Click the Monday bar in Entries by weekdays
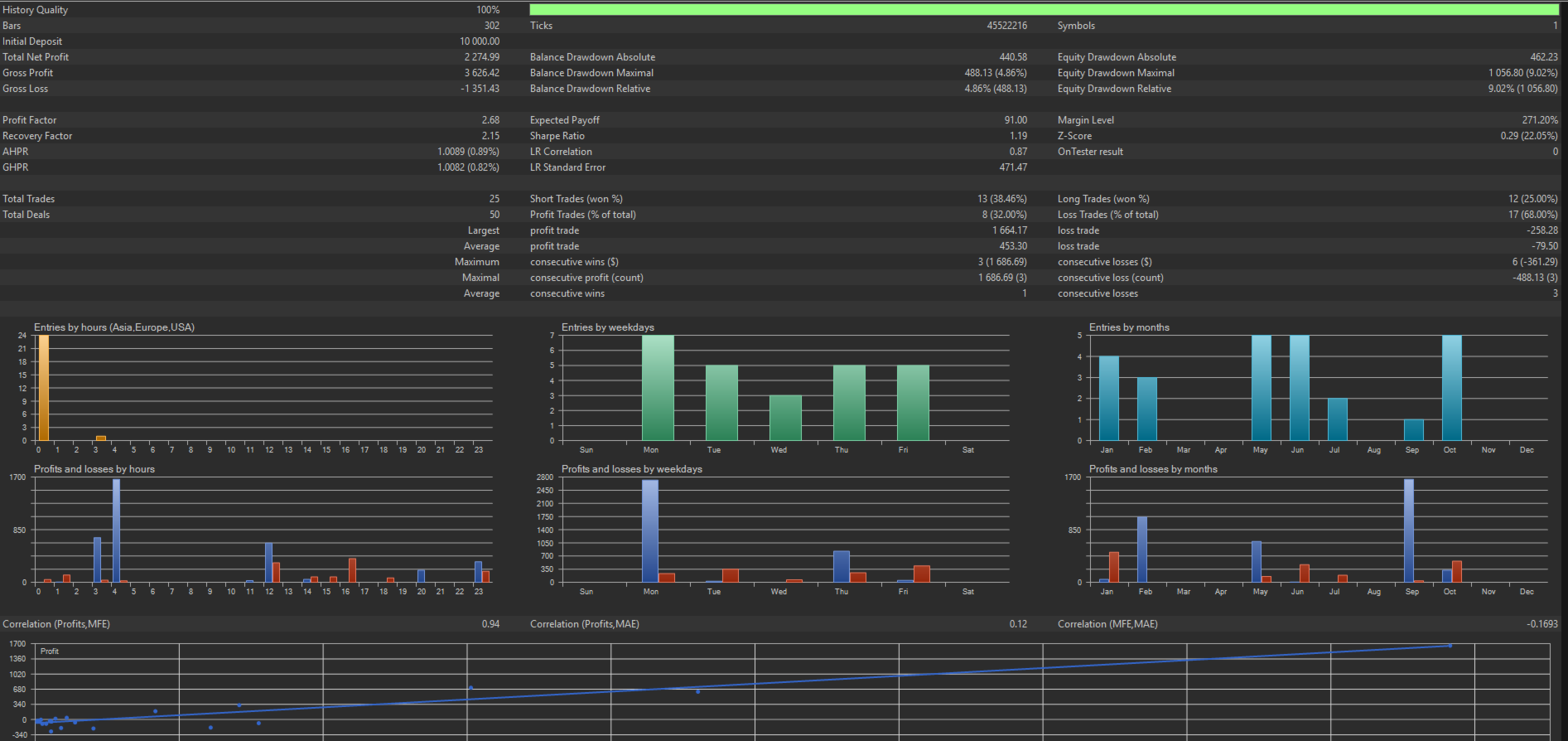This screenshot has height=741, width=1568. point(658,388)
